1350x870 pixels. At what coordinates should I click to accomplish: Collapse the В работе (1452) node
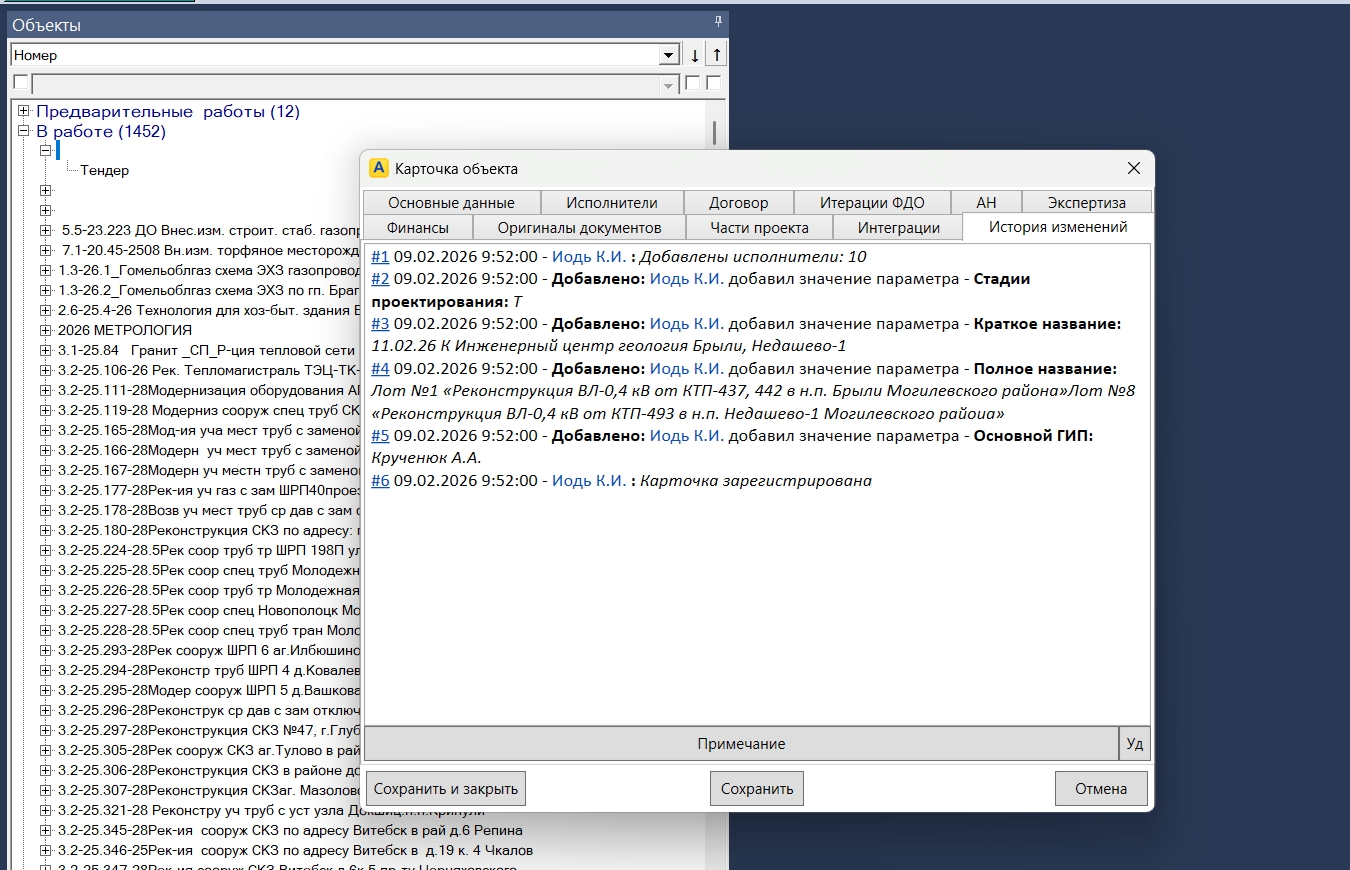coord(24,131)
